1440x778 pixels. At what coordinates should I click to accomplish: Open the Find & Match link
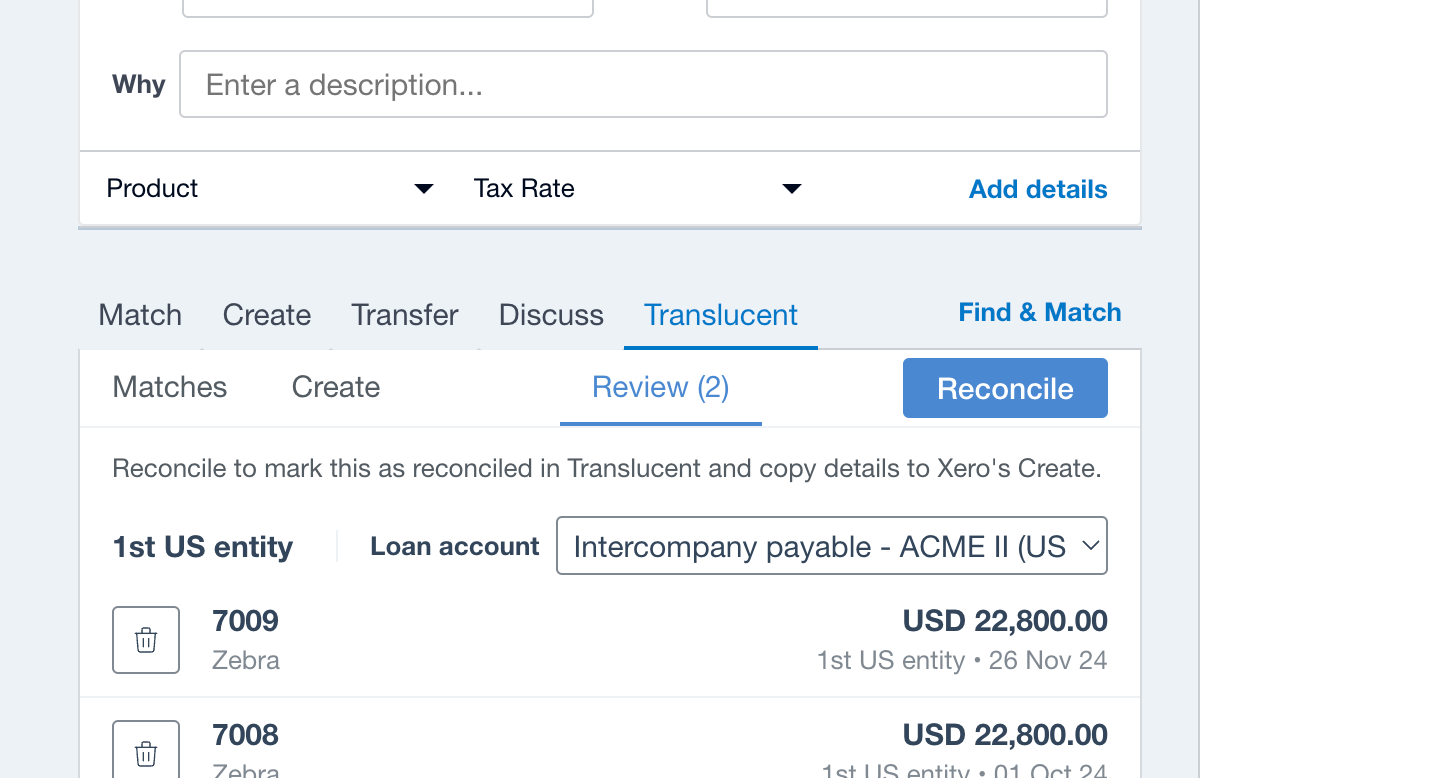(x=1039, y=312)
